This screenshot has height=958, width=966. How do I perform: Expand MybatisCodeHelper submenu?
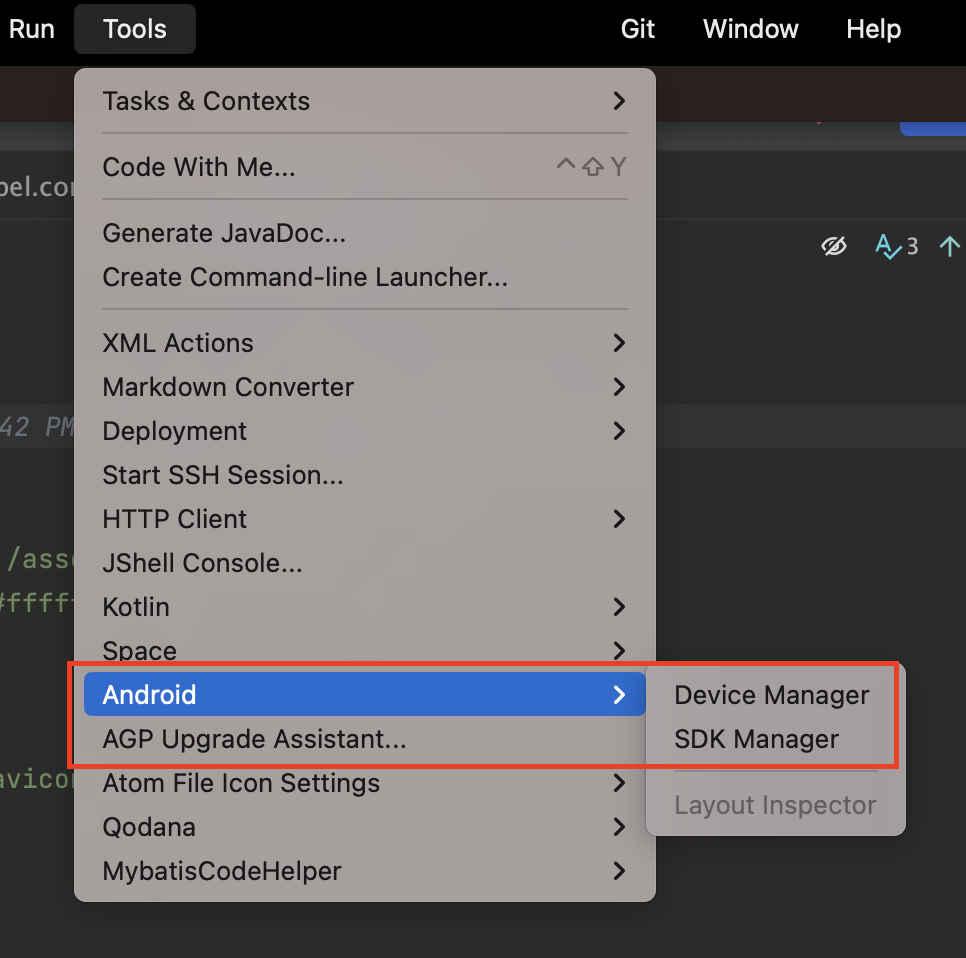pyautogui.click(x=365, y=871)
